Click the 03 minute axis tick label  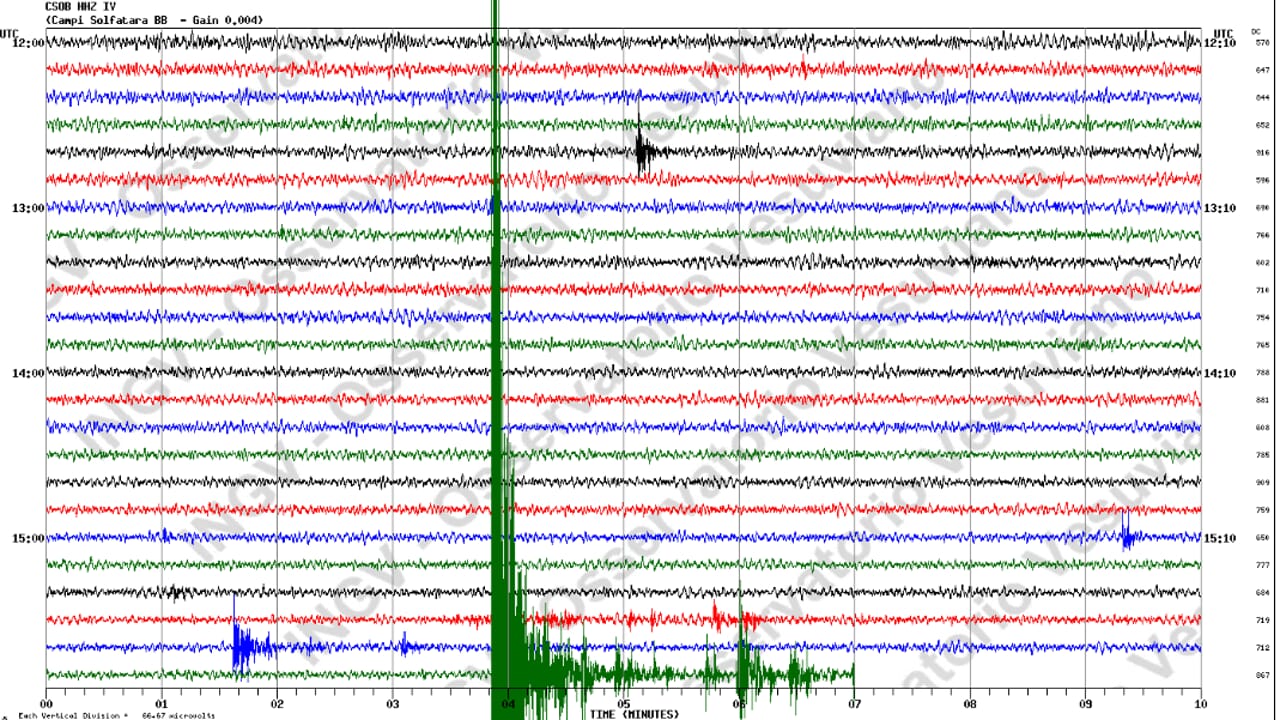click(393, 704)
